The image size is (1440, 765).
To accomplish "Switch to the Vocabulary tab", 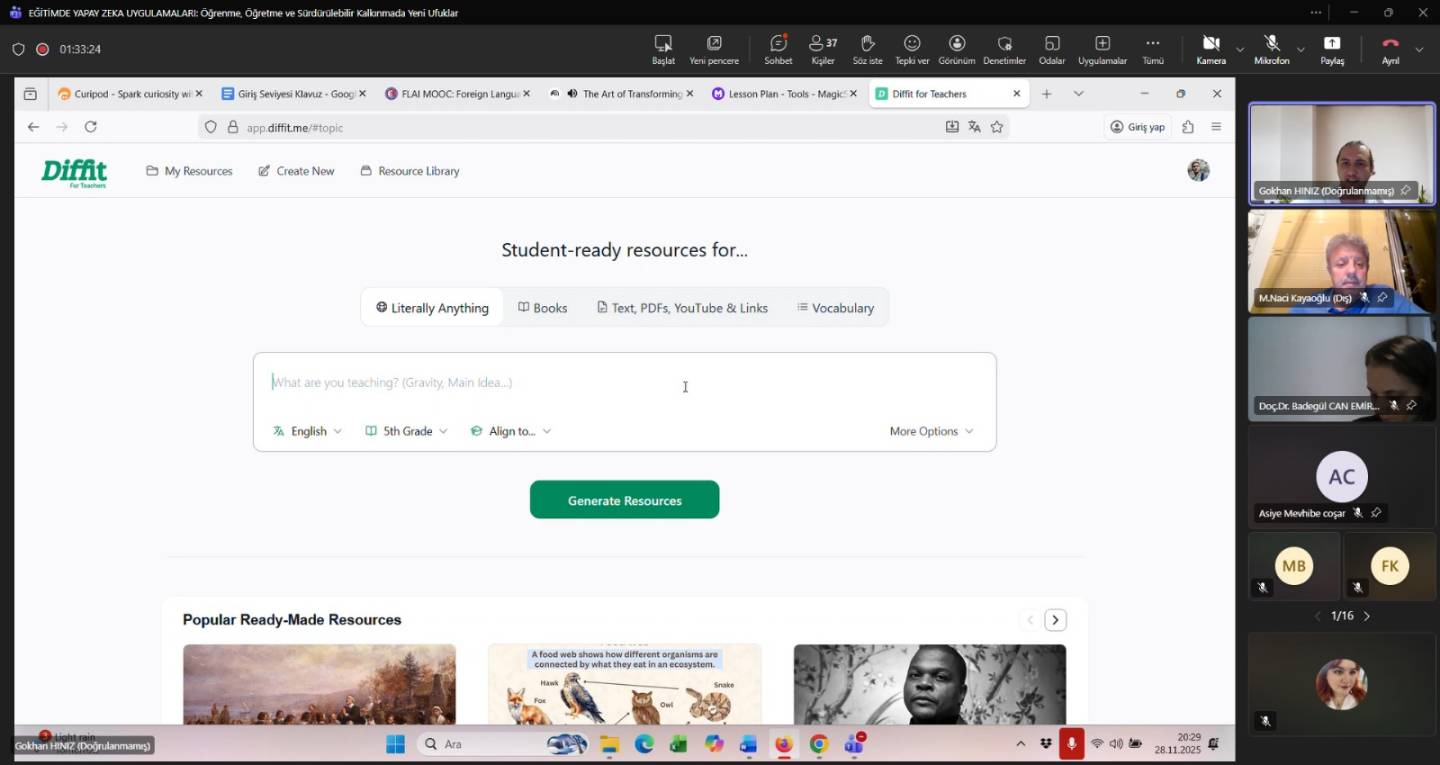I will (x=835, y=308).
